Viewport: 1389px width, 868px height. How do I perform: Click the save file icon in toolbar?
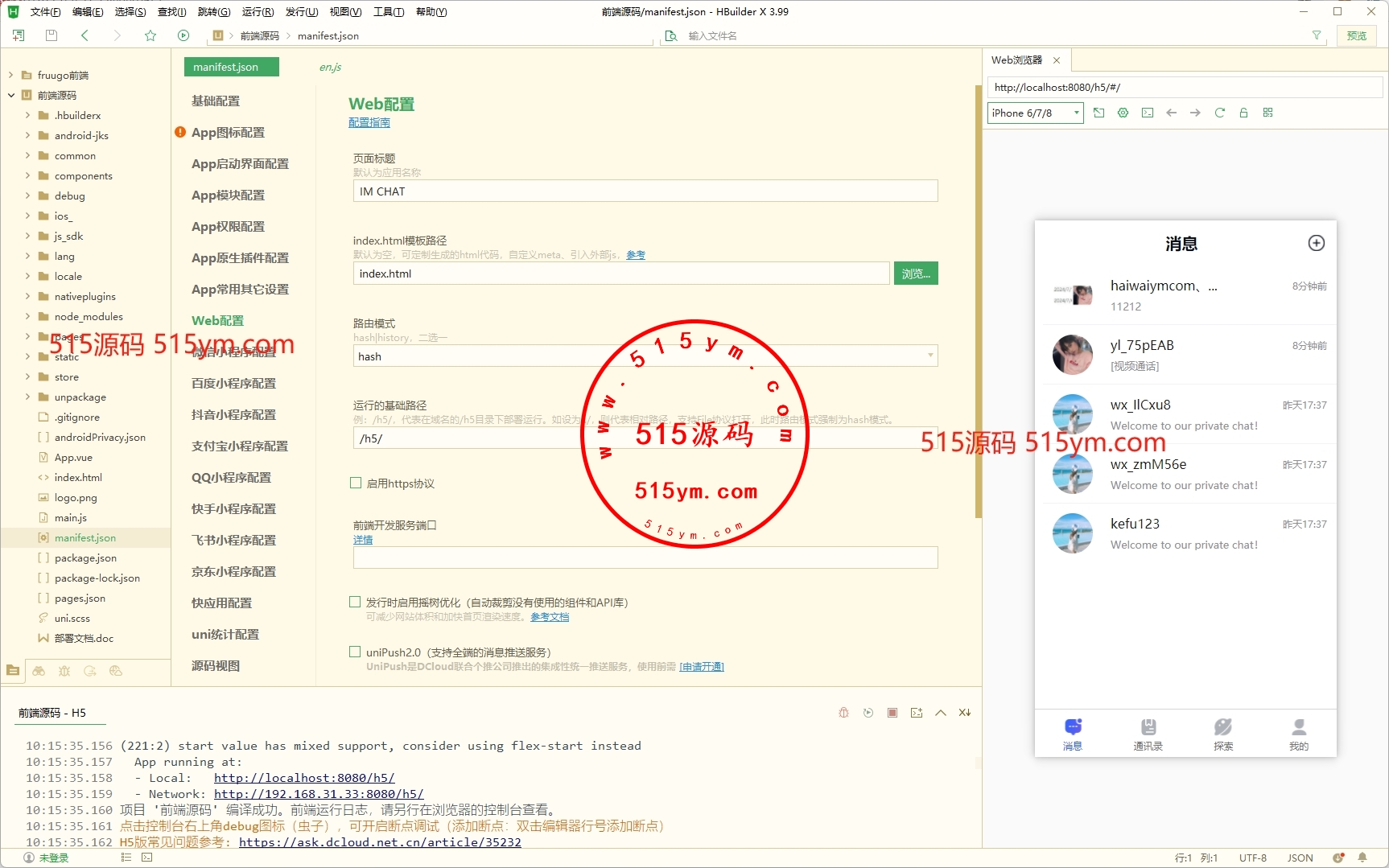[52, 35]
